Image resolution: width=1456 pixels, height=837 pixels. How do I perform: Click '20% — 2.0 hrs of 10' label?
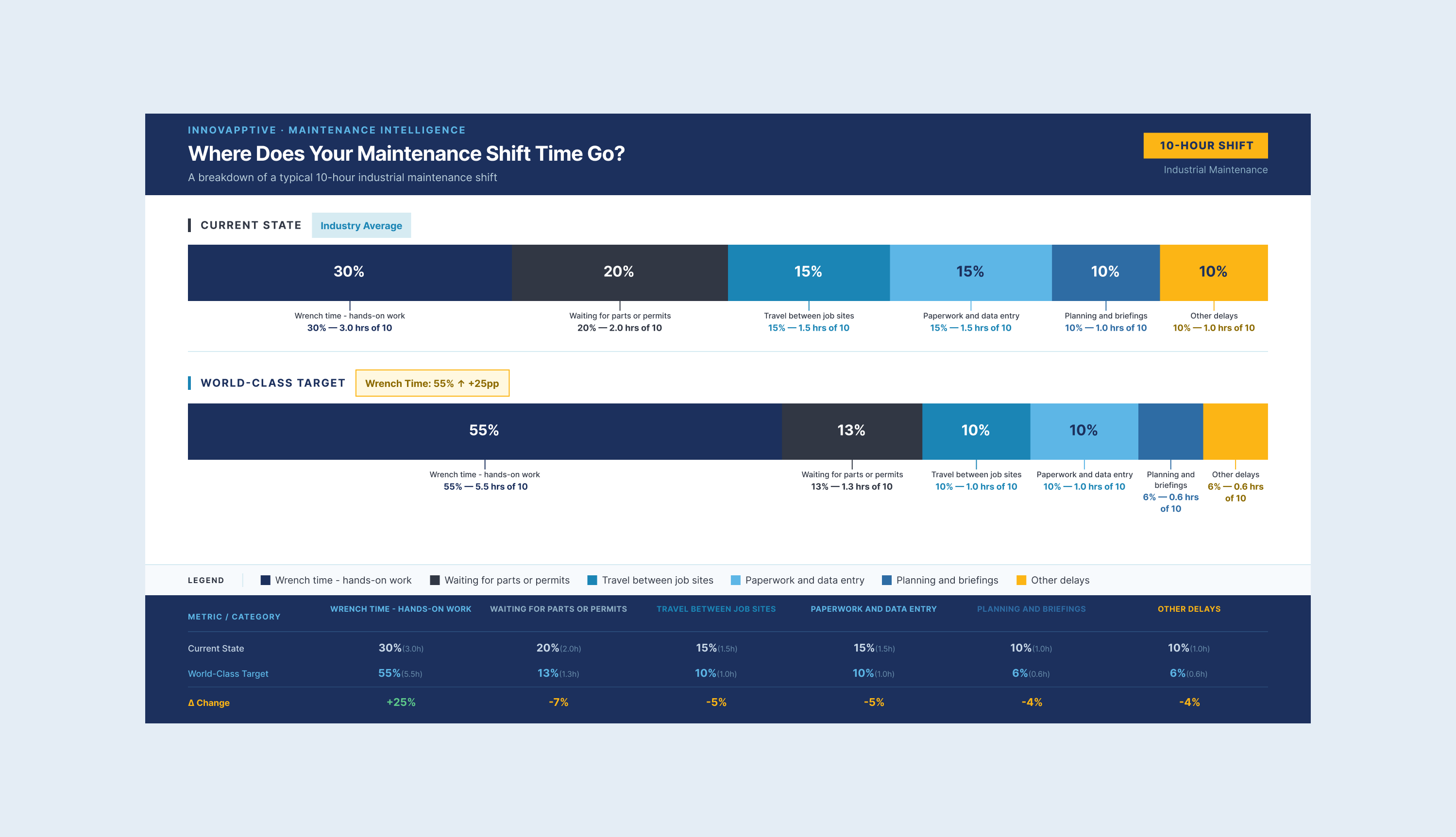pos(620,328)
